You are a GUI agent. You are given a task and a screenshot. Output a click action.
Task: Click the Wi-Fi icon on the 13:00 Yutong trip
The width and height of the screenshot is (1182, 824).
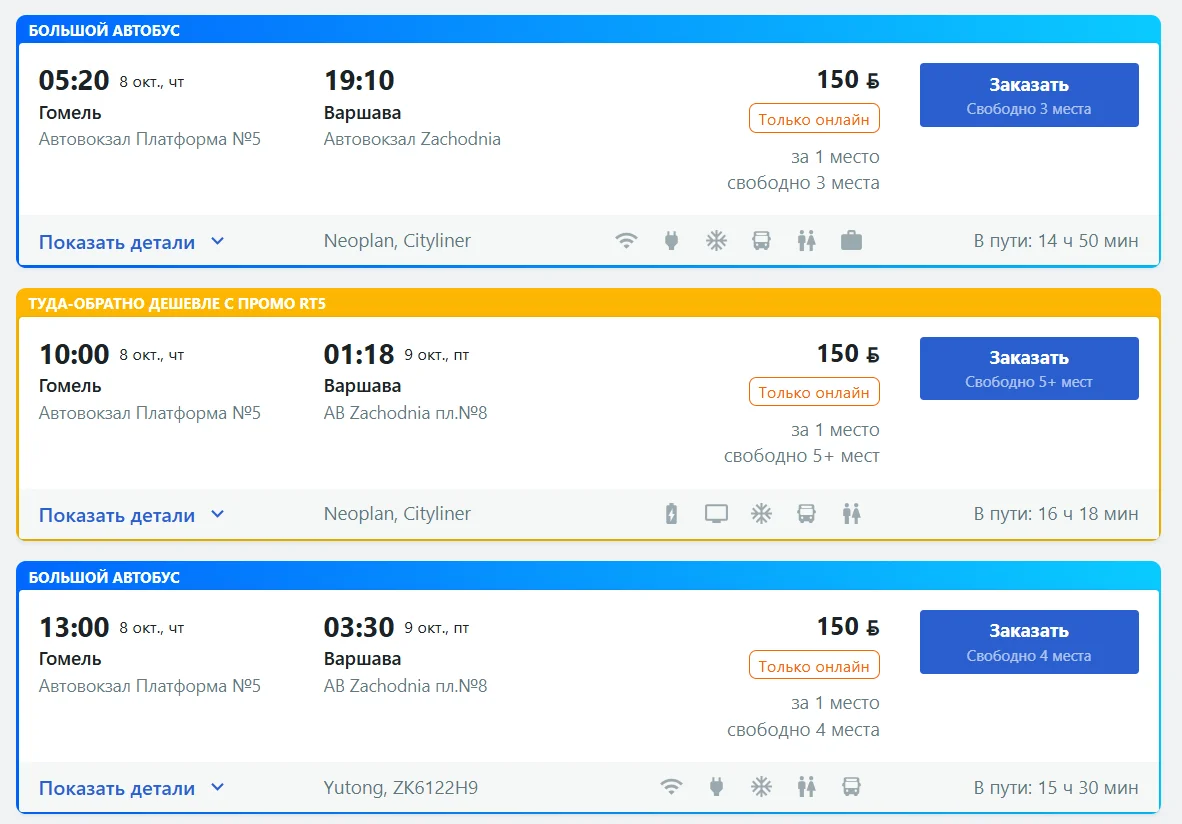[671, 787]
